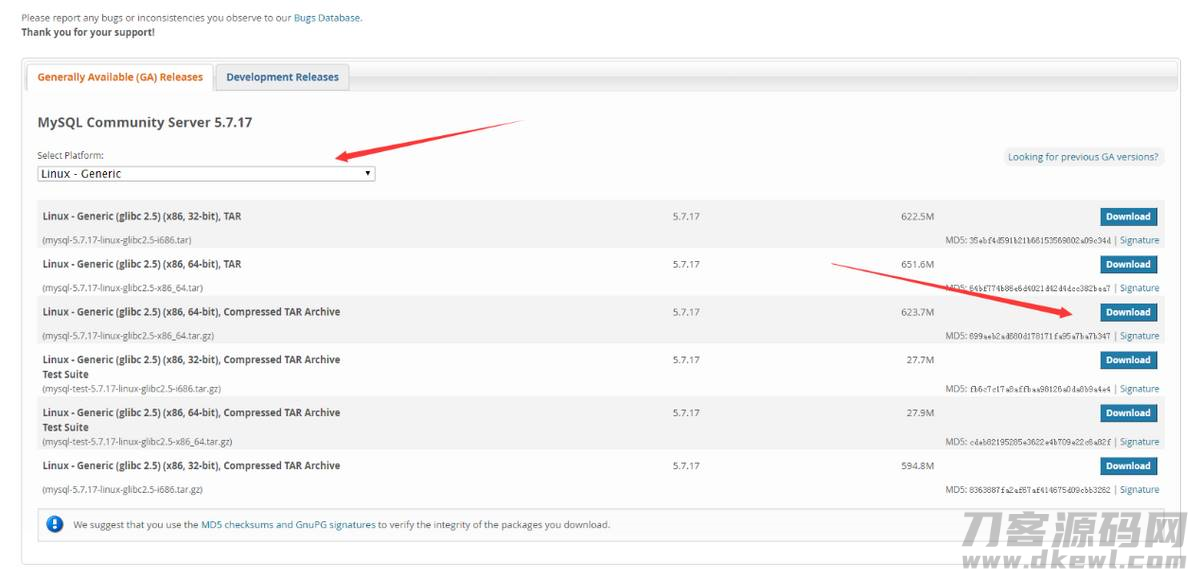Download 64-bit Compressed TAR Archive 623.7M
This screenshot has height=575, width=1200.
click(x=1128, y=313)
